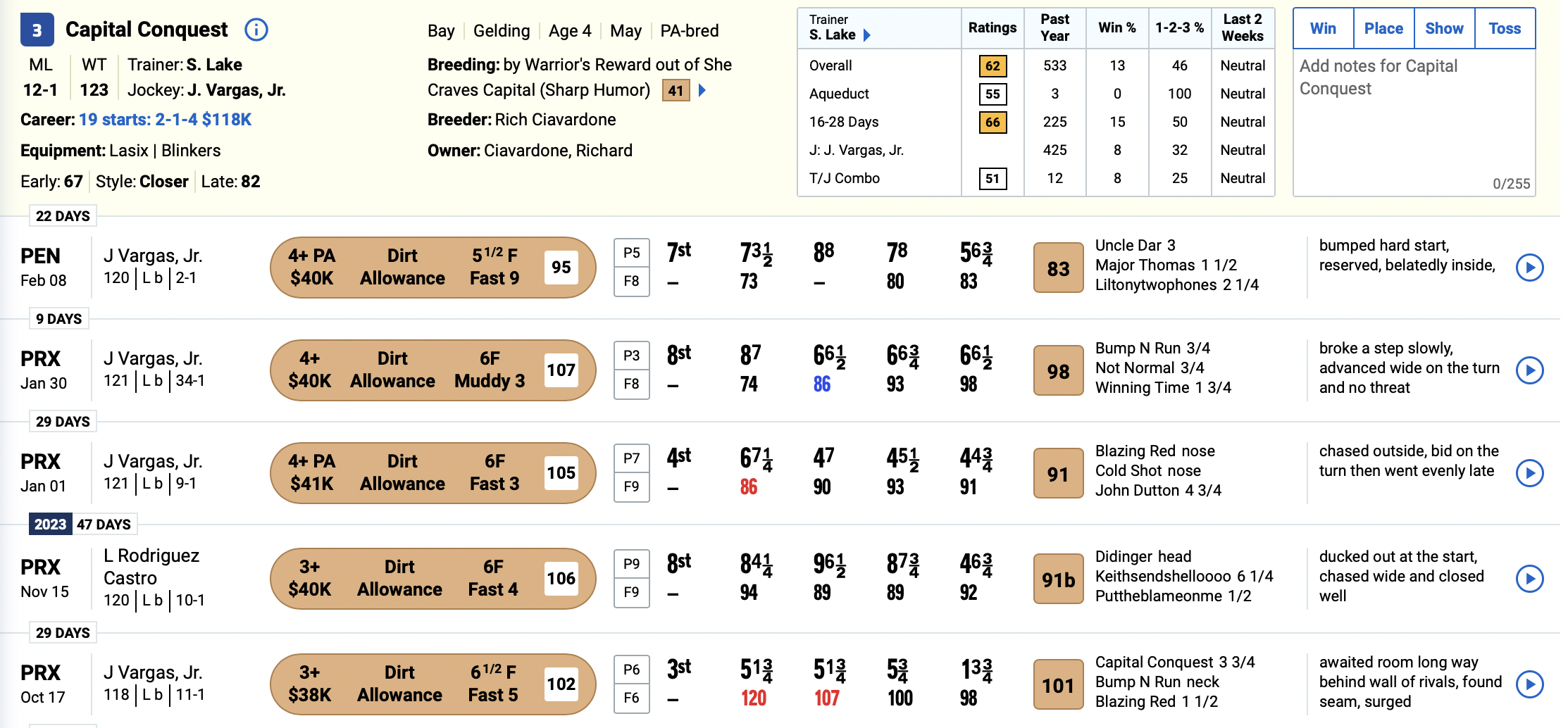Select the 101 speed figure box
The image size is (1568, 728).
(1058, 684)
